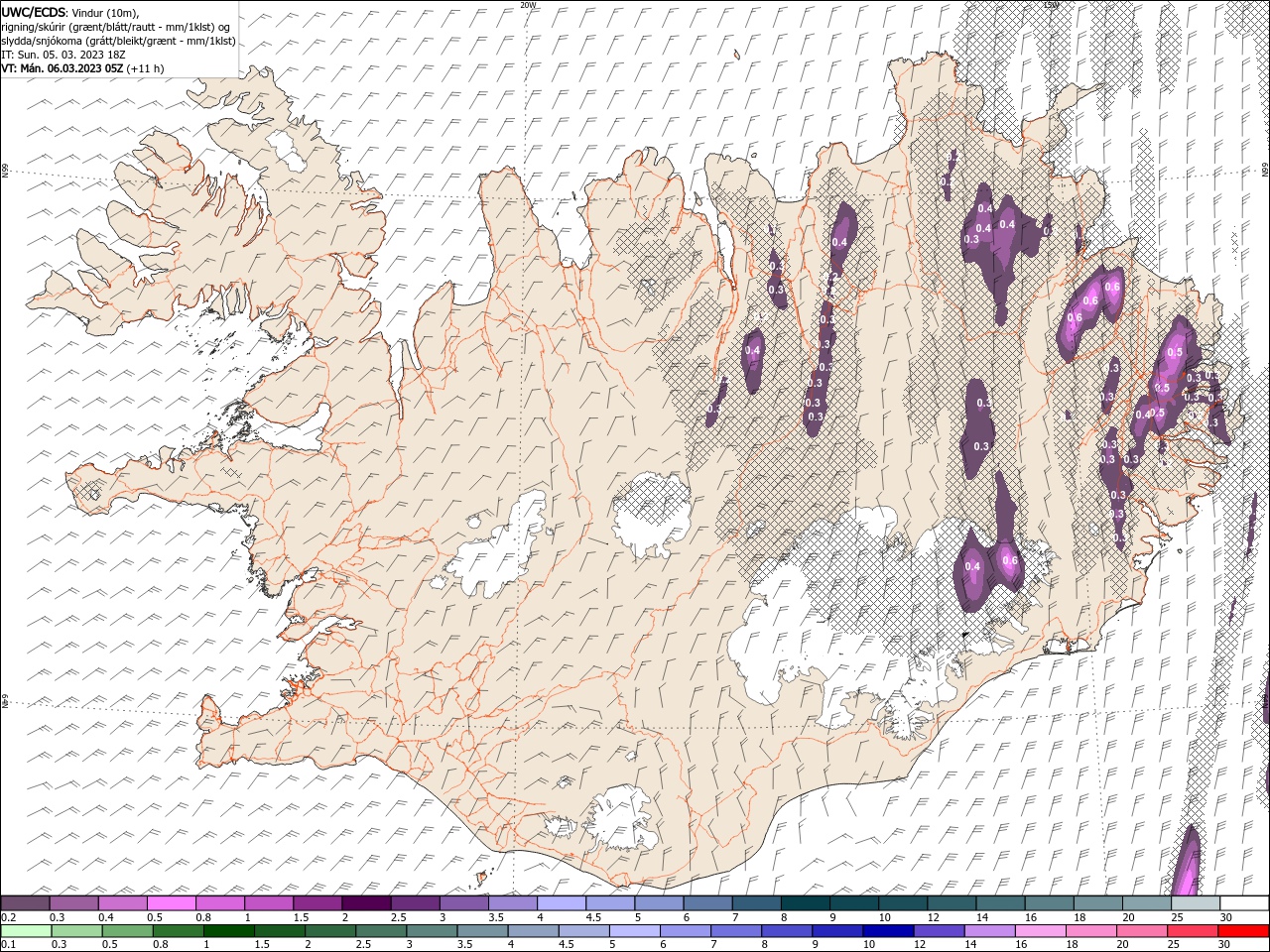
Task: Click the dark teal swatch between 8 and 9
Action: tap(806, 903)
